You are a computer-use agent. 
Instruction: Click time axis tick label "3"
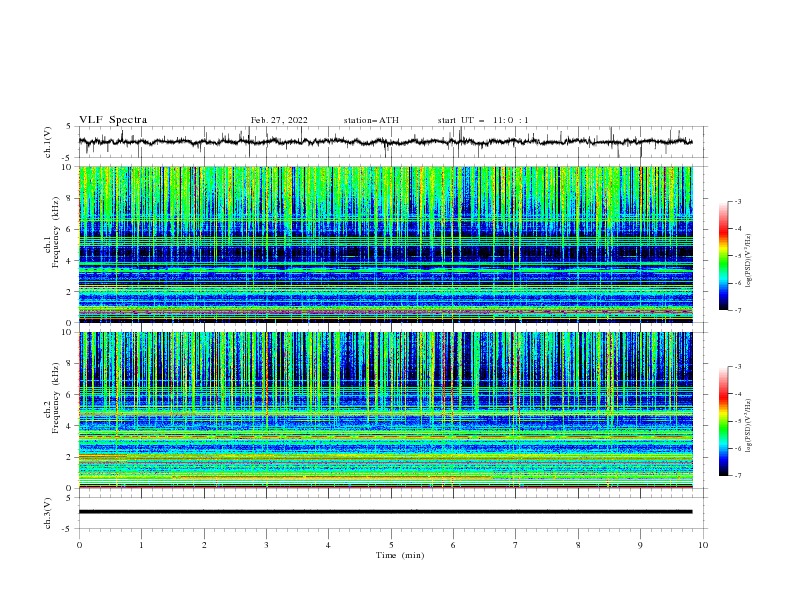pyautogui.click(x=266, y=545)
